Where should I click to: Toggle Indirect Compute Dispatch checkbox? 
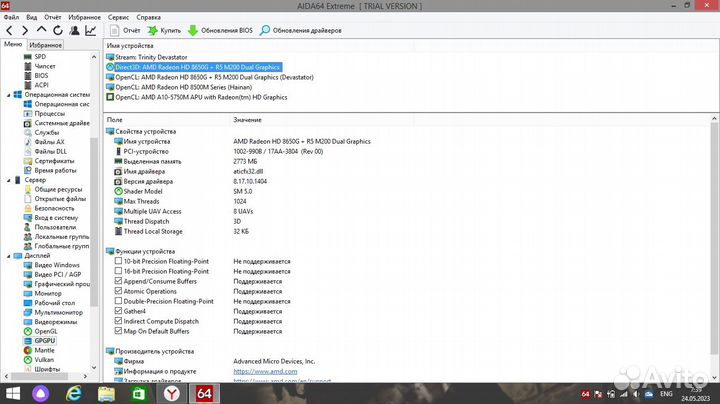click(x=118, y=321)
